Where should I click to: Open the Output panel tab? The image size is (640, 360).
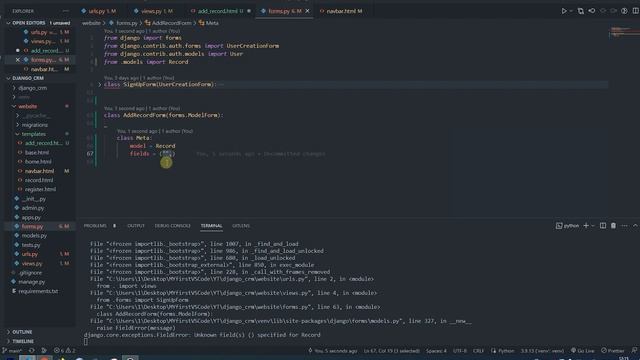click(x=136, y=226)
